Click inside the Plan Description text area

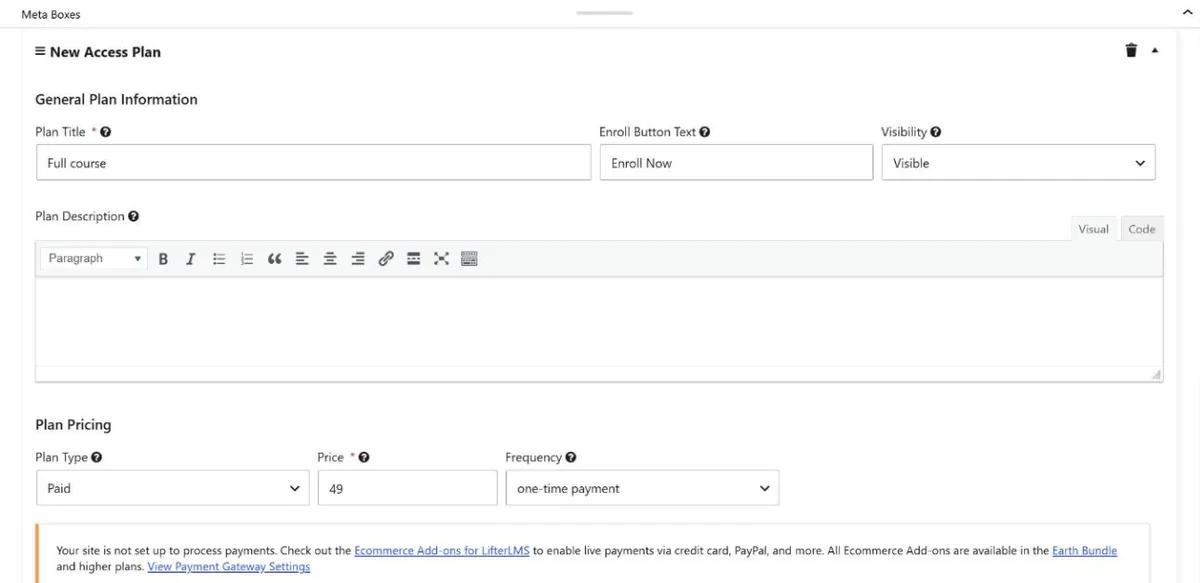tap(599, 322)
